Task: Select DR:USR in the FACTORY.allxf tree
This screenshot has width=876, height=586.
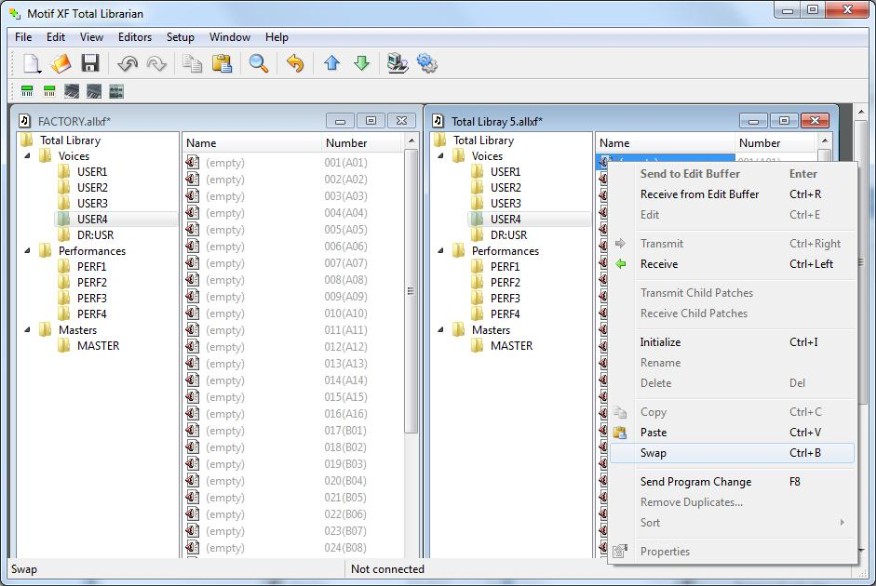Action: pos(95,235)
